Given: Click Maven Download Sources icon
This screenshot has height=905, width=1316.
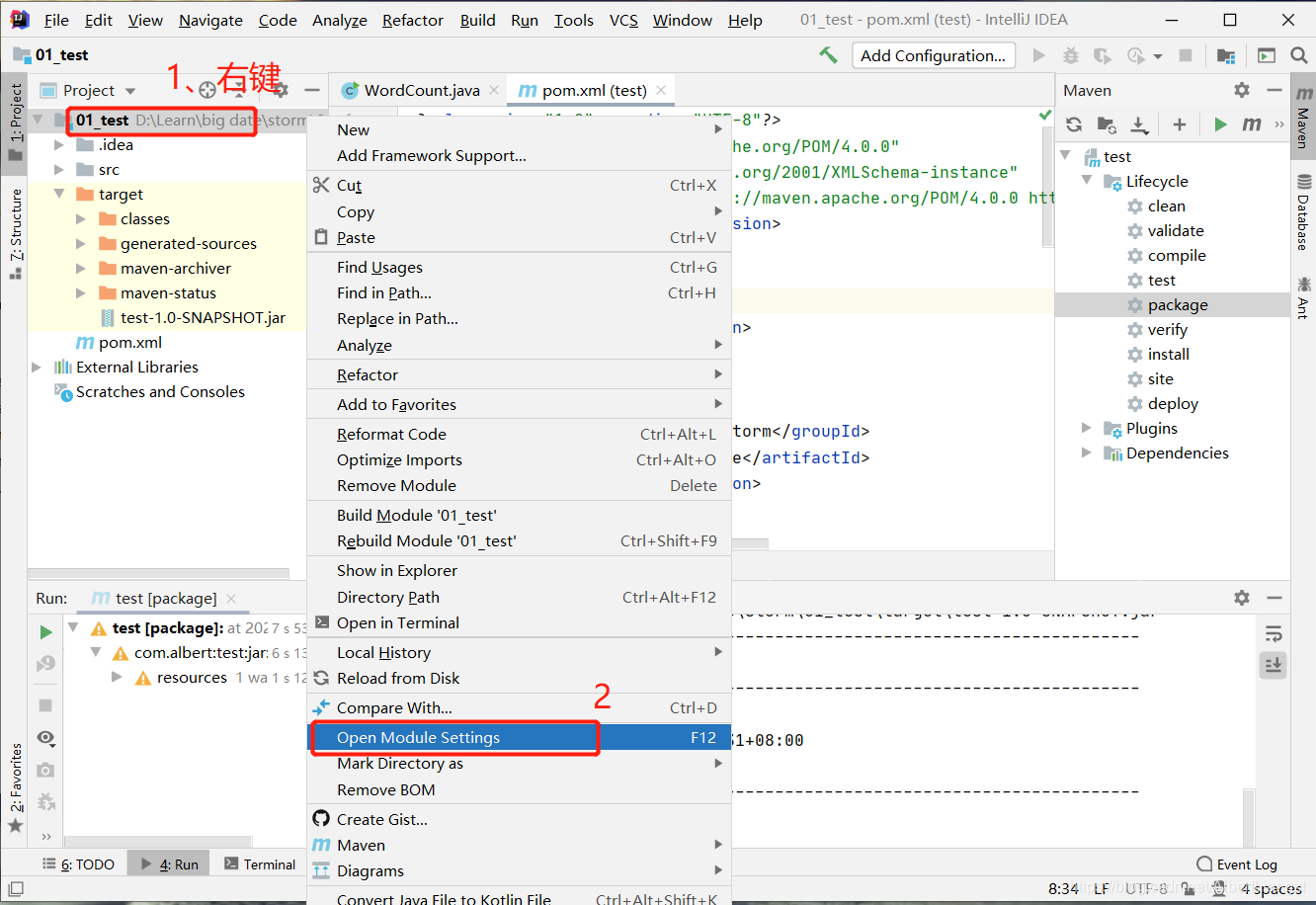Looking at the screenshot, I should [x=1139, y=124].
